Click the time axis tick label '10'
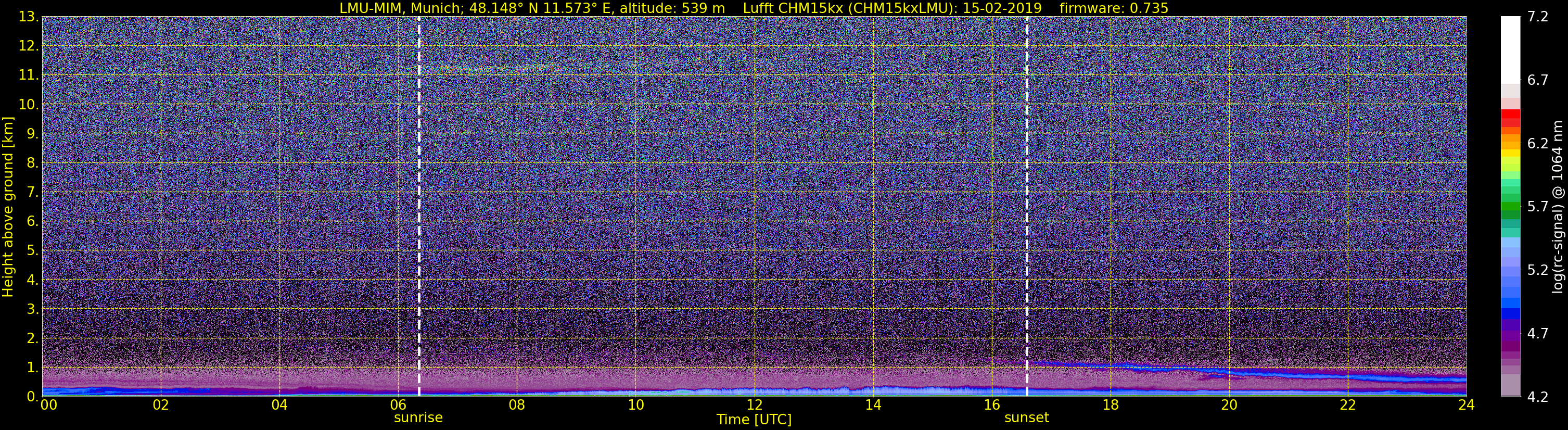The image size is (1568, 430). pos(635,405)
